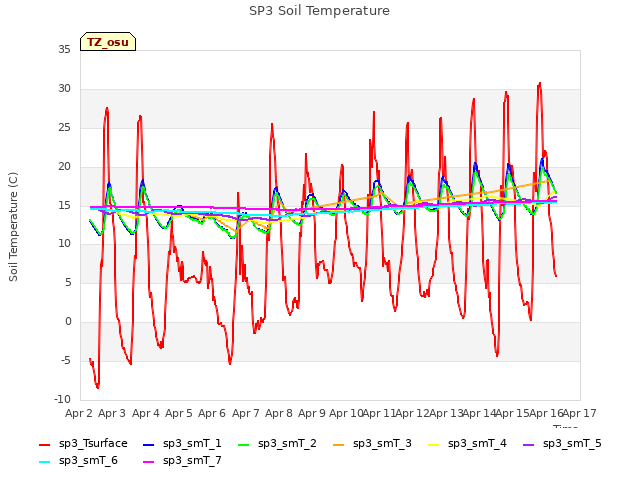This screenshot has width=640, height=480.
Task: Click the 0 y-axis tick label
Action: pyautogui.click(x=68, y=322)
